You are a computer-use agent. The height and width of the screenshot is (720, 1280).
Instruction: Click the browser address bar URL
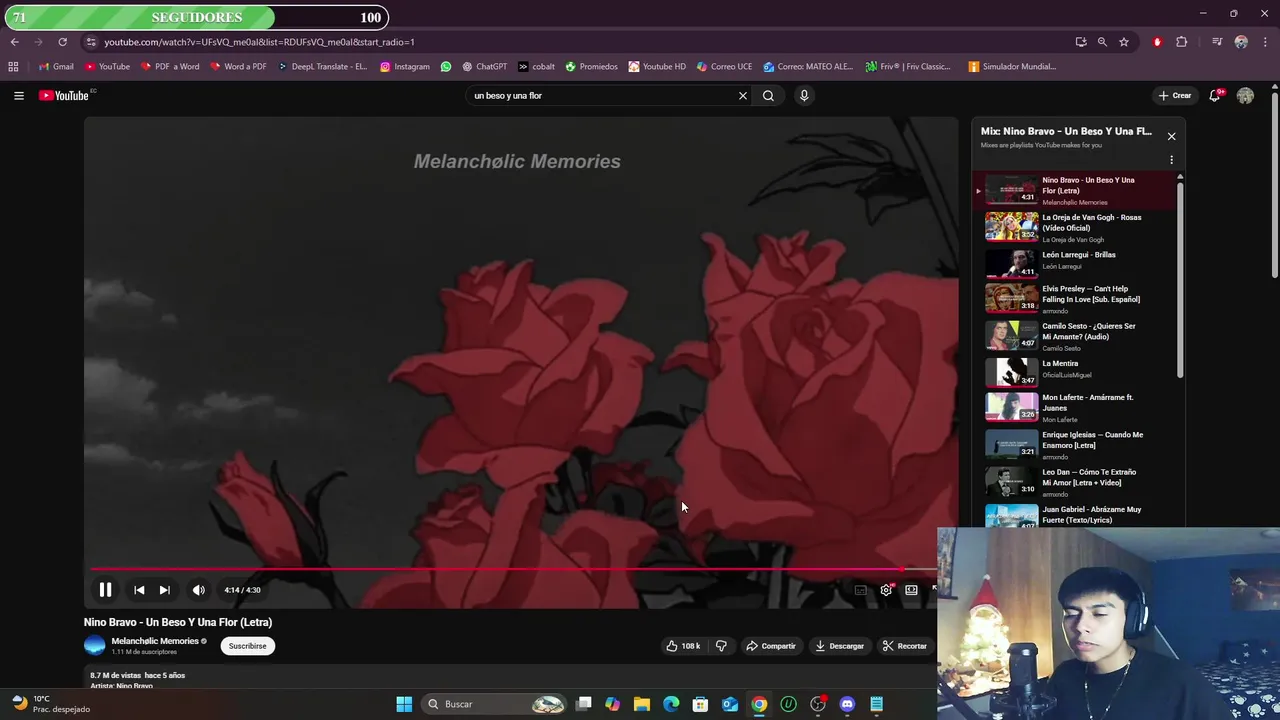click(259, 42)
